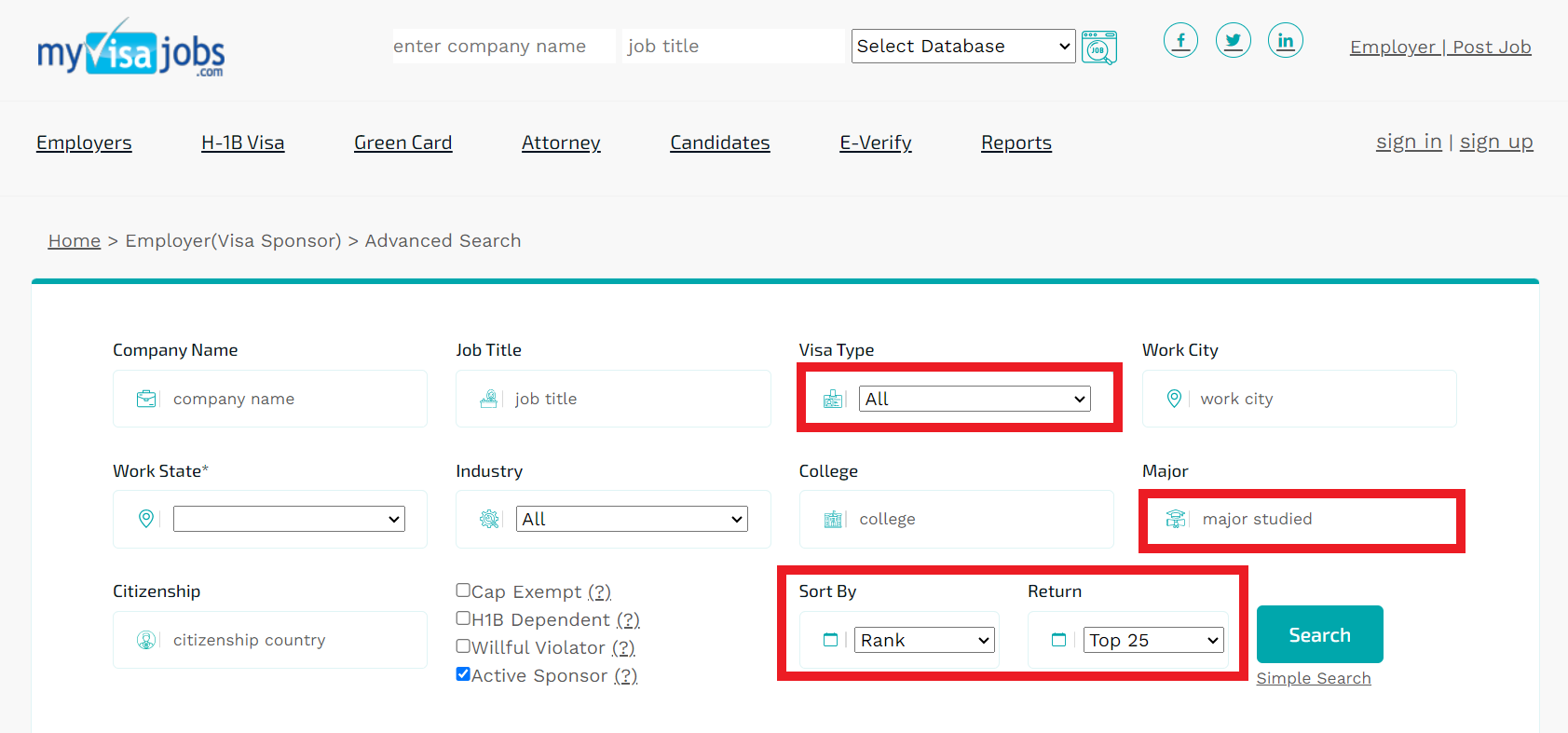
Task: Expand the Select Database dropdown
Action: tap(962, 46)
